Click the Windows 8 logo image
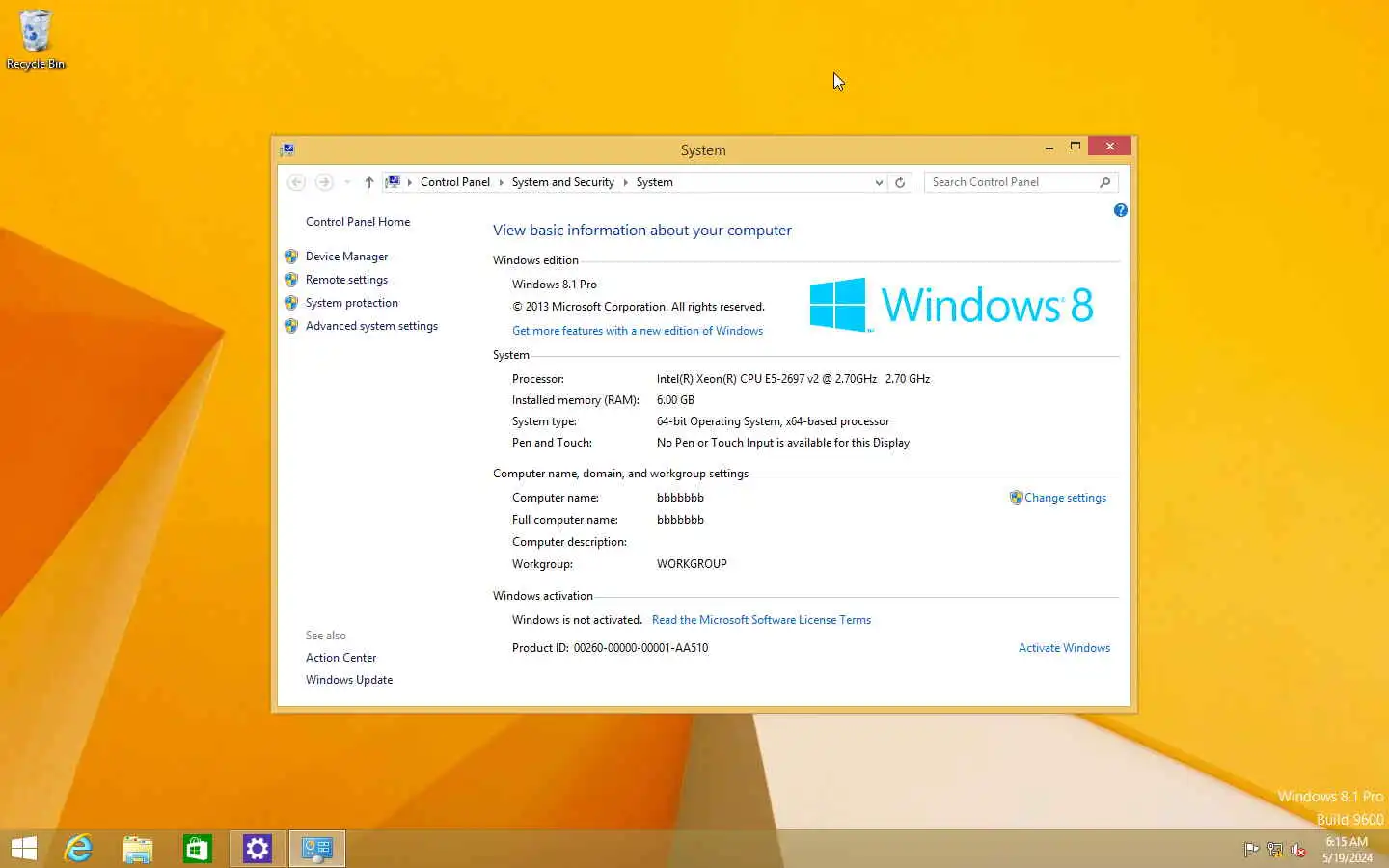The width and height of the screenshot is (1389, 868). click(951, 305)
